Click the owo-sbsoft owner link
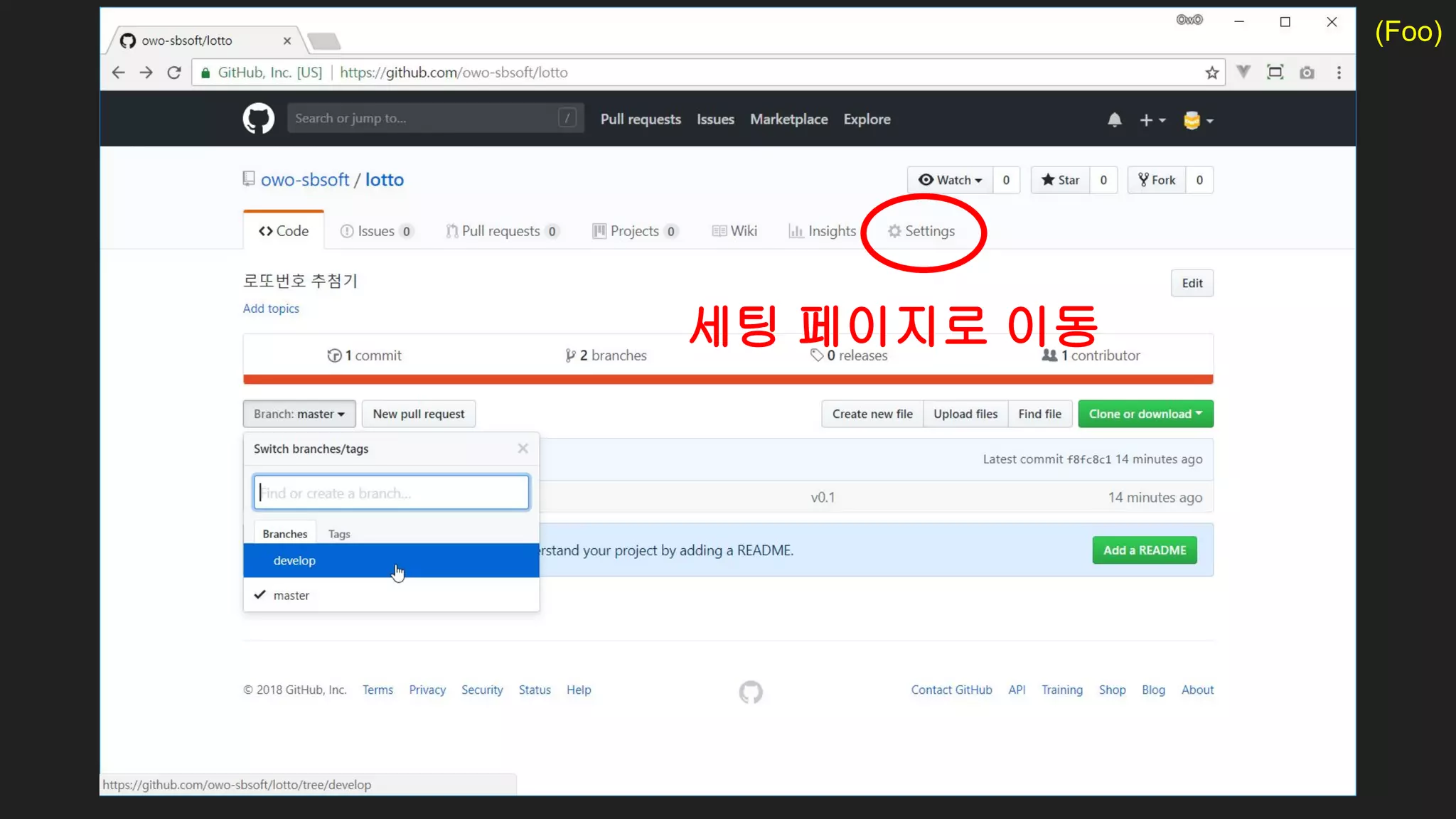This screenshot has height=819, width=1456. click(x=305, y=180)
